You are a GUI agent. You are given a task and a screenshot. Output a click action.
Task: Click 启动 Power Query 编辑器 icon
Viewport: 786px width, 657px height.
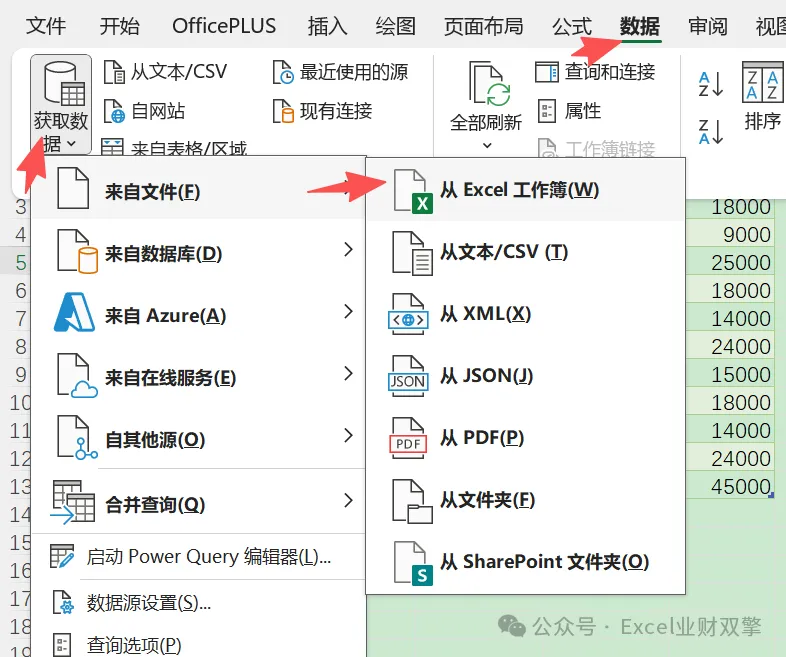[x=62, y=556]
